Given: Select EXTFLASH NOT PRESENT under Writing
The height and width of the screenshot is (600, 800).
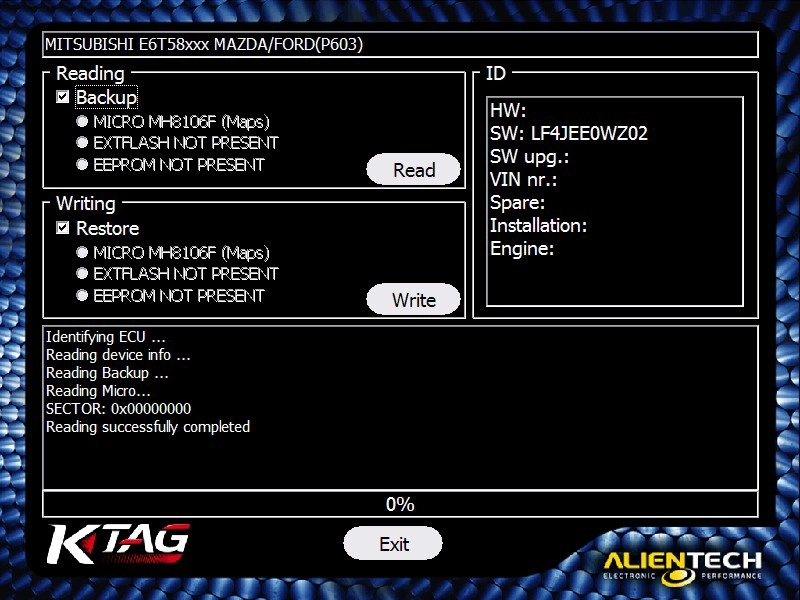Looking at the screenshot, I should pyautogui.click(x=82, y=273).
